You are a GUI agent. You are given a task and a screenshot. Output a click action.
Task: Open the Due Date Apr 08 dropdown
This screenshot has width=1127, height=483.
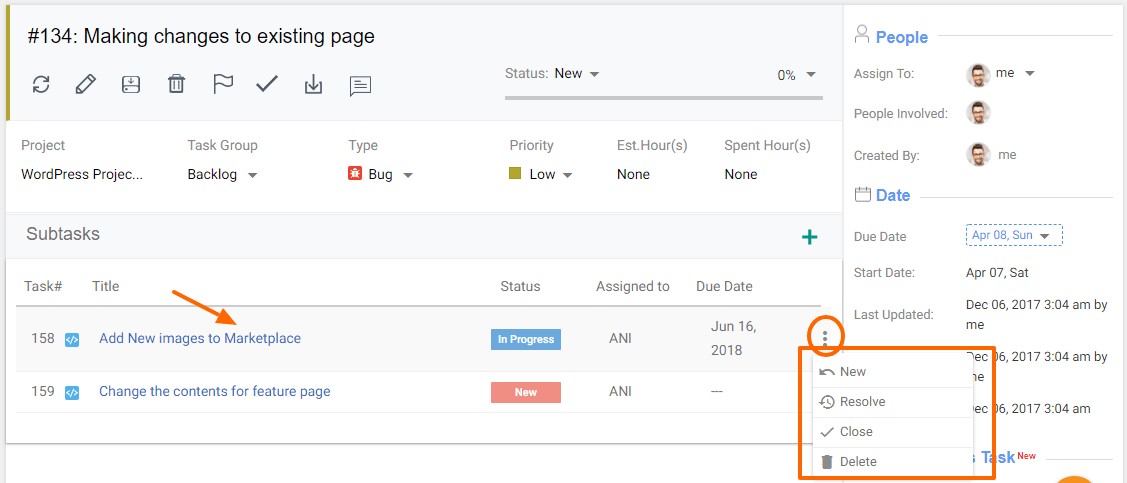click(1014, 236)
